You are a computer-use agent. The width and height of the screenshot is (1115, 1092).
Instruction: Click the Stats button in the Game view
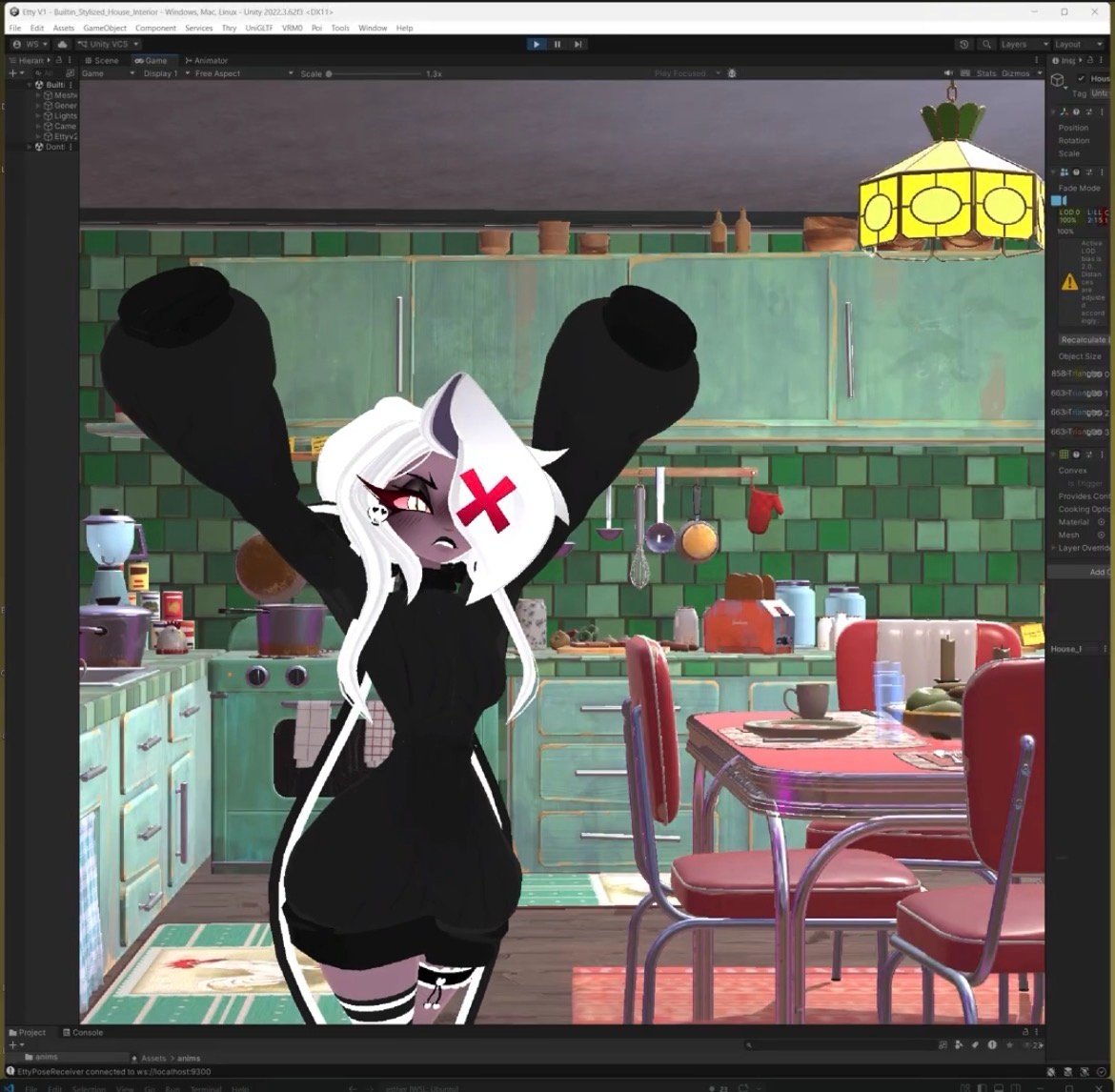click(985, 73)
